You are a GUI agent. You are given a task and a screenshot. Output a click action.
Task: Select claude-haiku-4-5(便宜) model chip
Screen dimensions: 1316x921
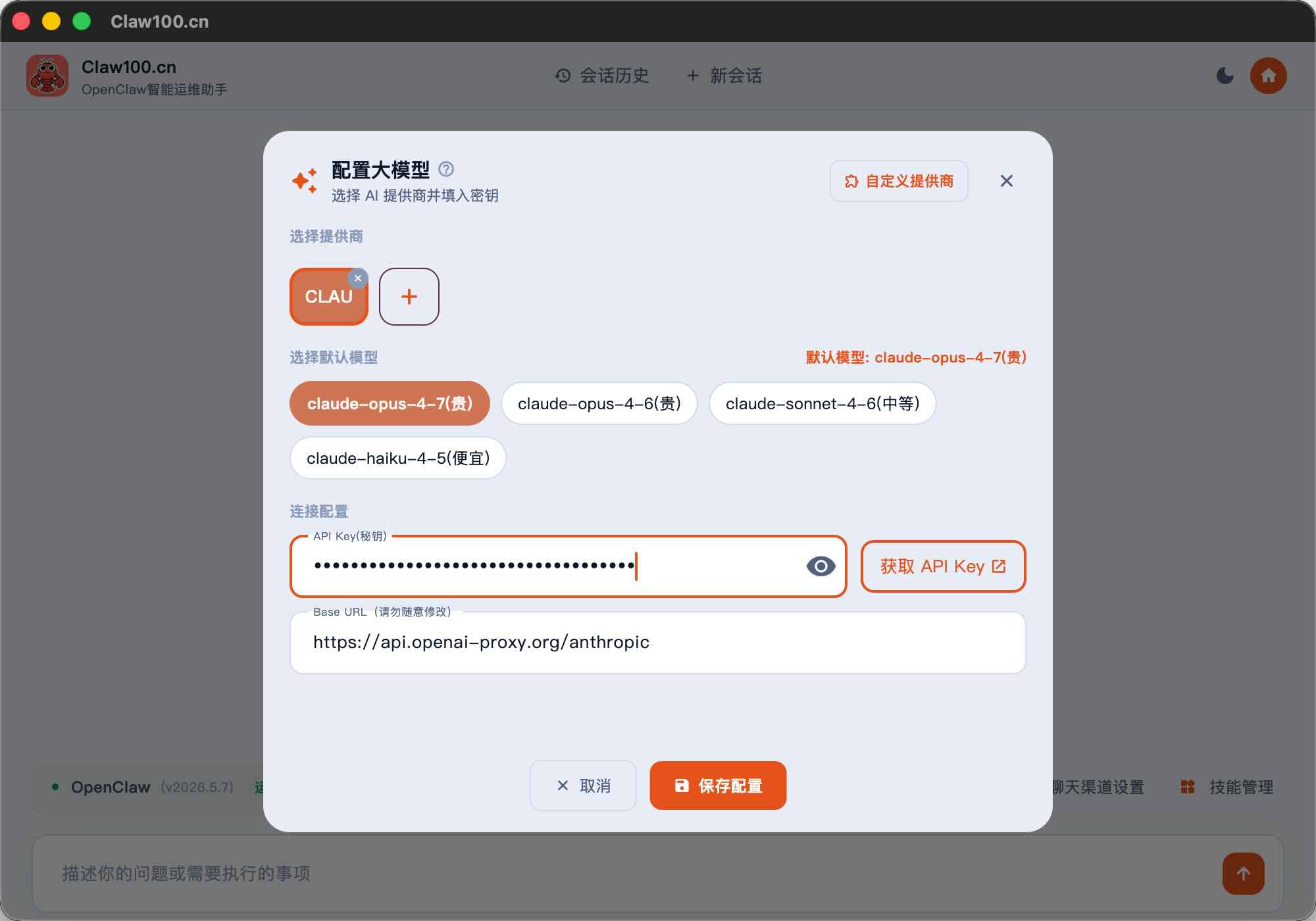(398, 458)
